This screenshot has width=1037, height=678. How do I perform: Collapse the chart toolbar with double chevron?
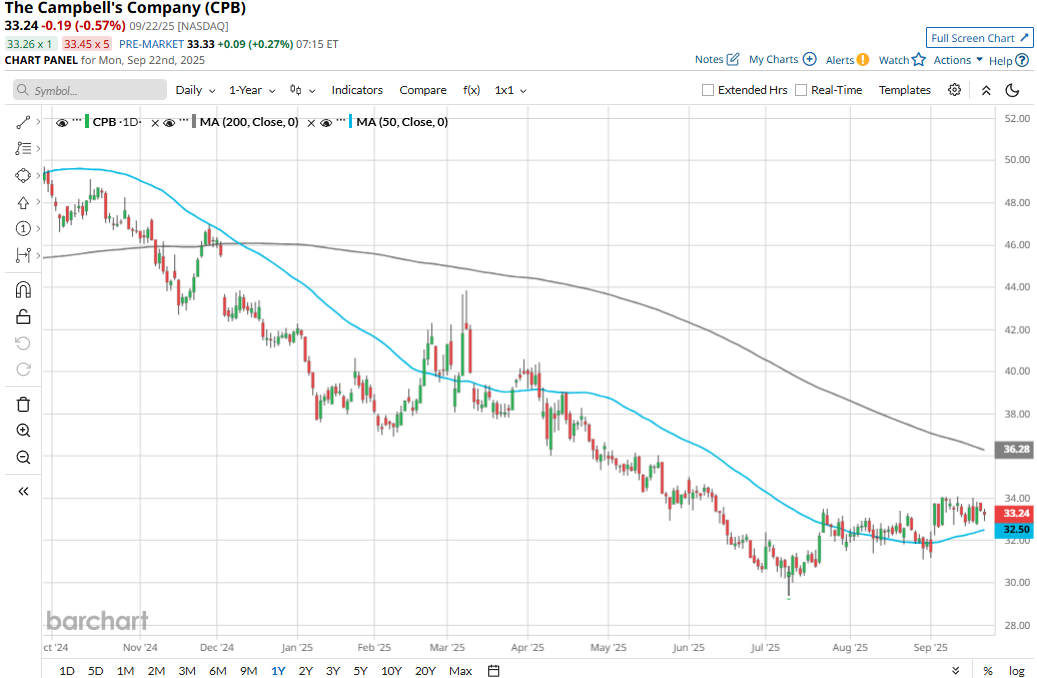click(x=985, y=91)
